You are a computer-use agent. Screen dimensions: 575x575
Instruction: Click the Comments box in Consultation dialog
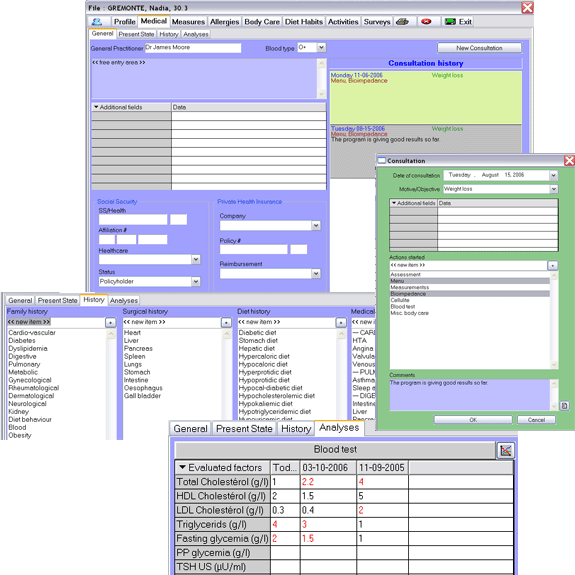[x=470, y=395]
